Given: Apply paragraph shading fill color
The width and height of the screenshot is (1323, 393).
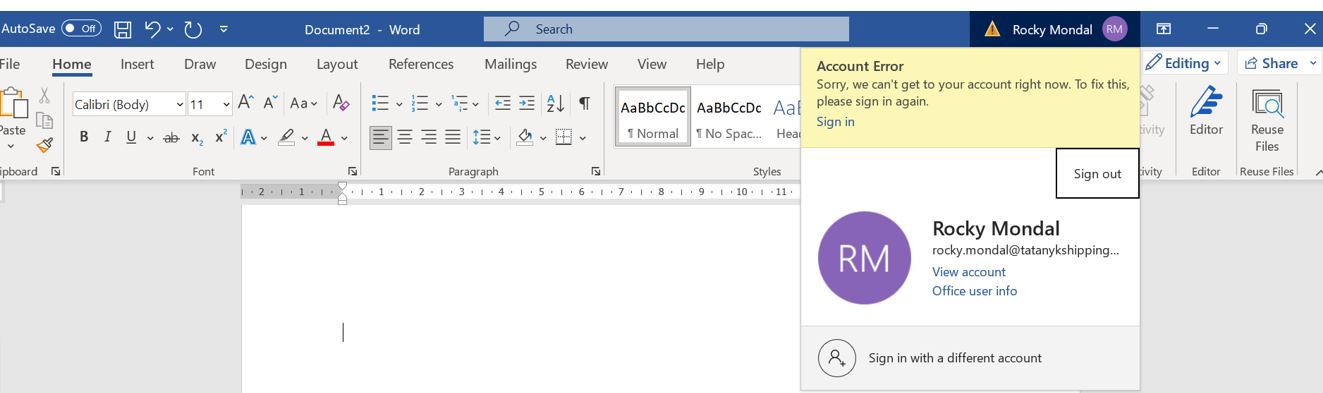Looking at the screenshot, I should 525,138.
